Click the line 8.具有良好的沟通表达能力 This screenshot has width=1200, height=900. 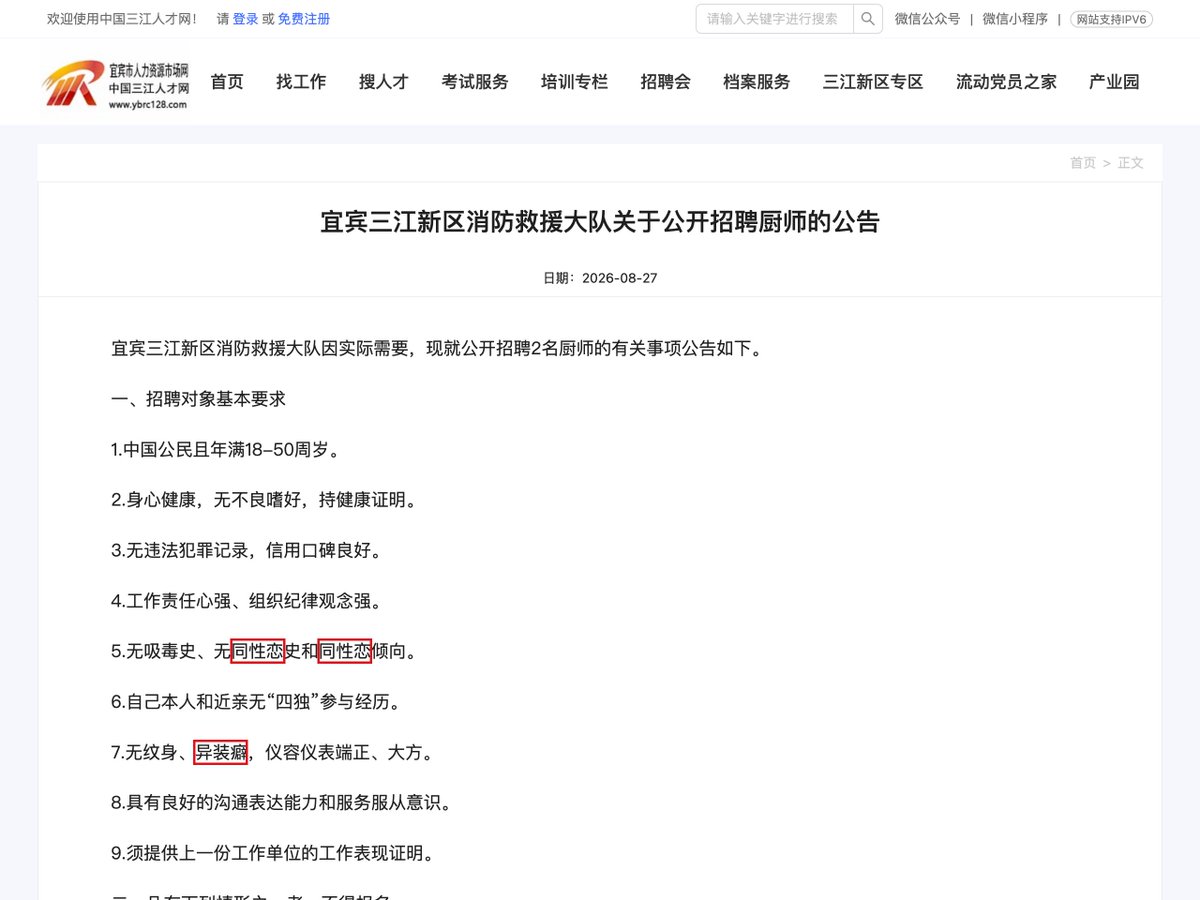(281, 803)
